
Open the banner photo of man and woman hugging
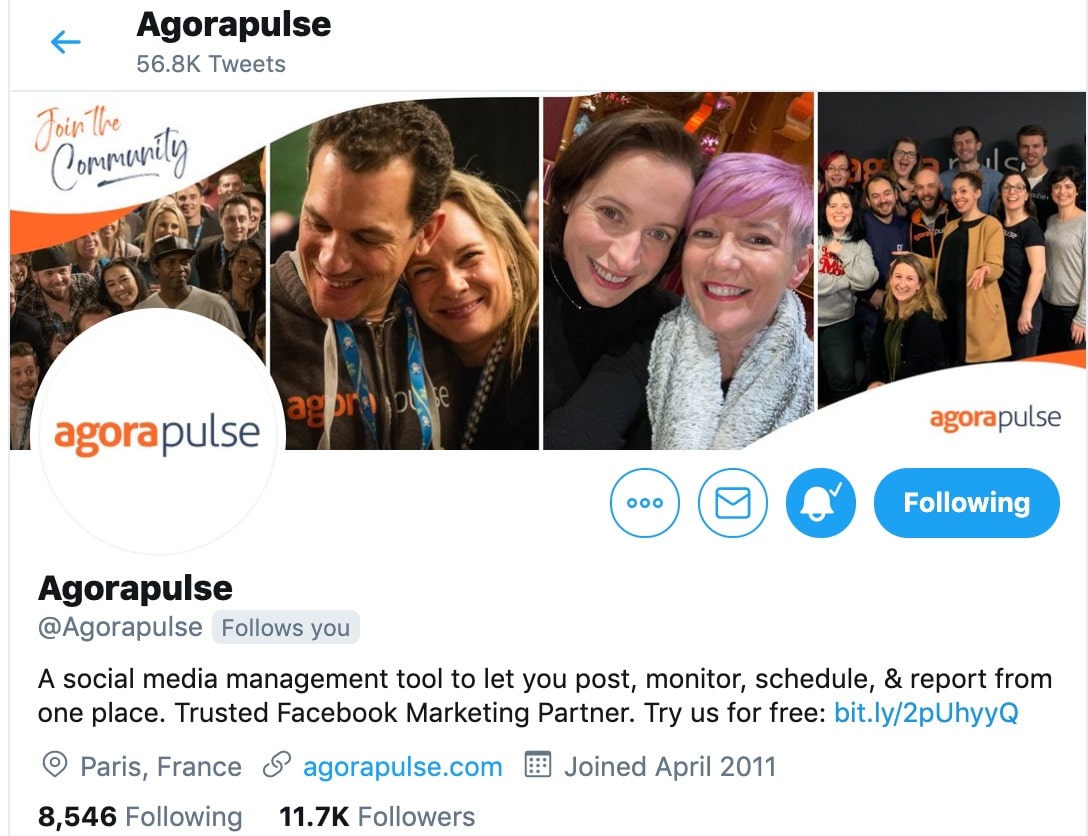[x=404, y=273]
